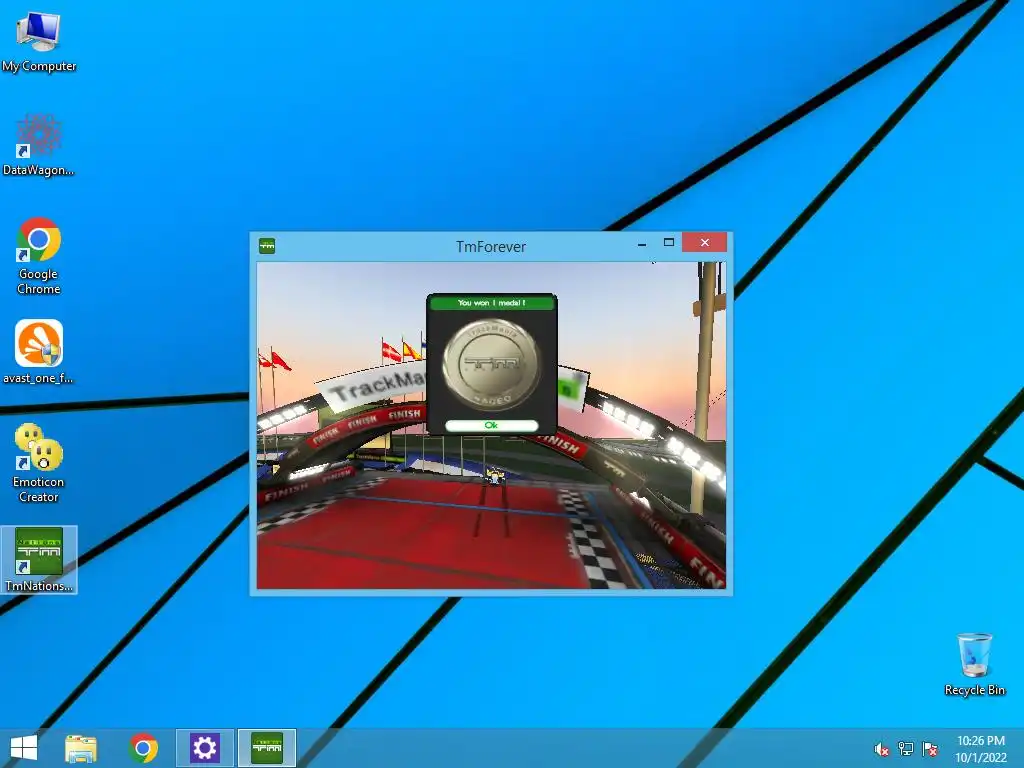Close the TmForever window
The image size is (1024, 768).
[705, 242]
